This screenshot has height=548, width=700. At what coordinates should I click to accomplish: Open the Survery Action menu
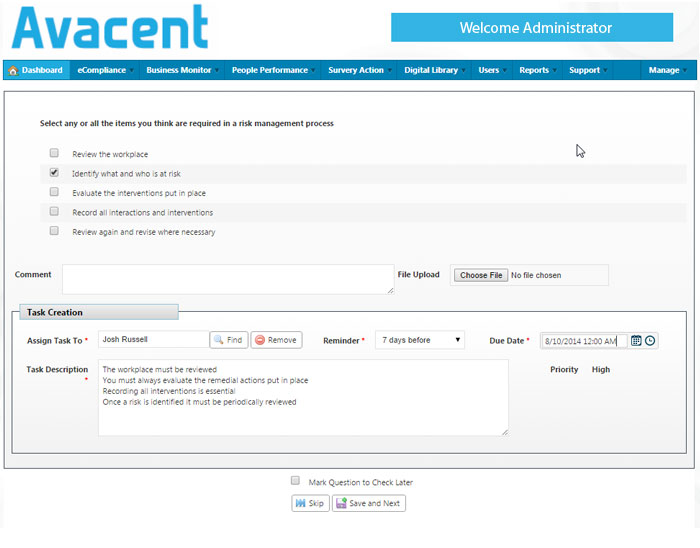(359, 70)
